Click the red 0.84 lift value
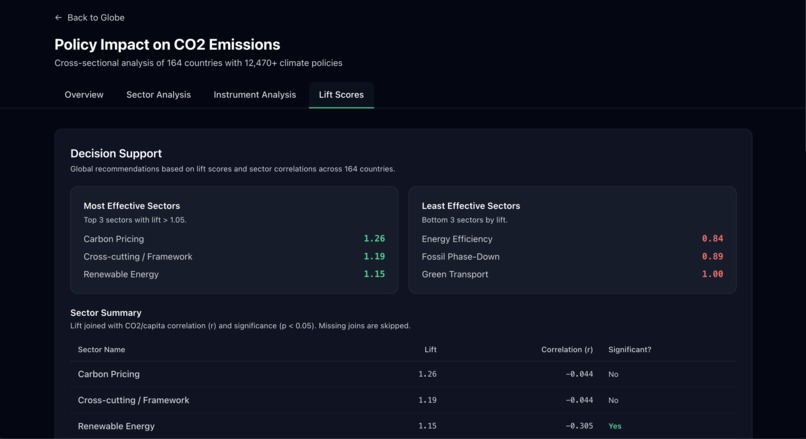 coord(712,239)
